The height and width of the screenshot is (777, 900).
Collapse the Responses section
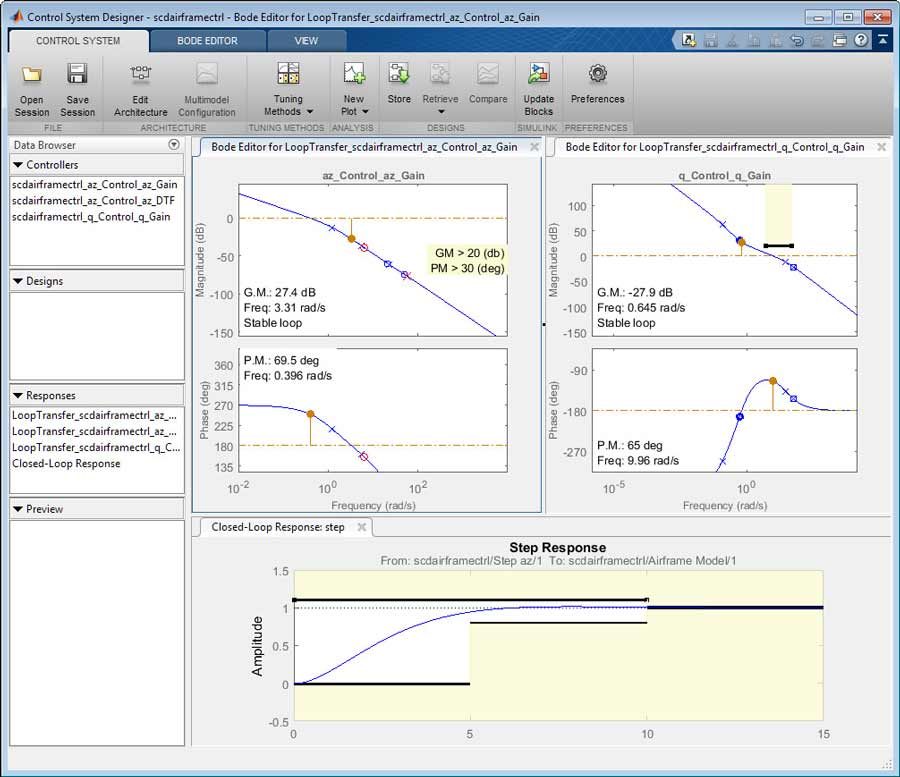pyautogui.click(x=18, y=395)
